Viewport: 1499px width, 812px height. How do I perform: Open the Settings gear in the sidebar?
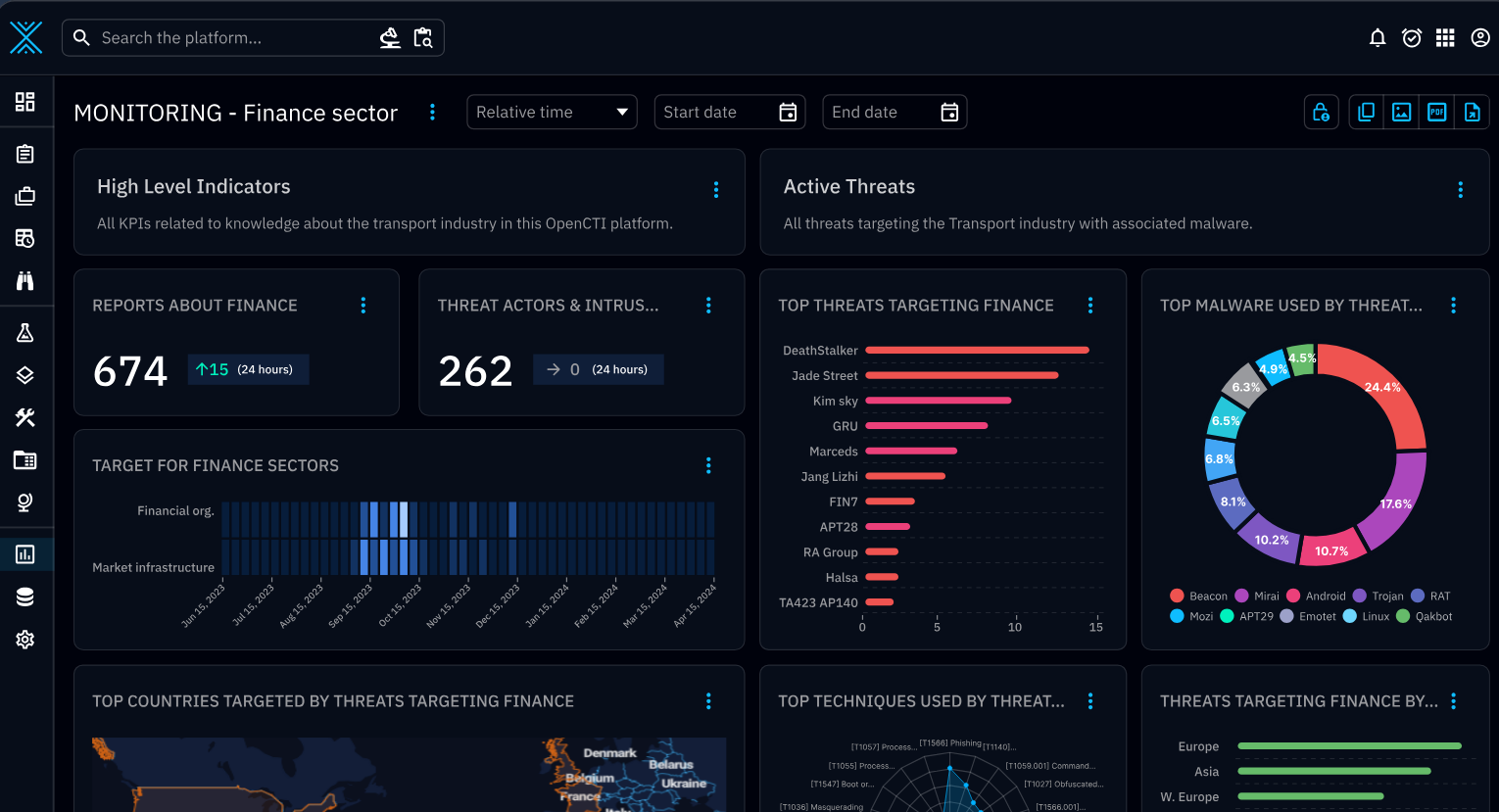click(25, 640)
